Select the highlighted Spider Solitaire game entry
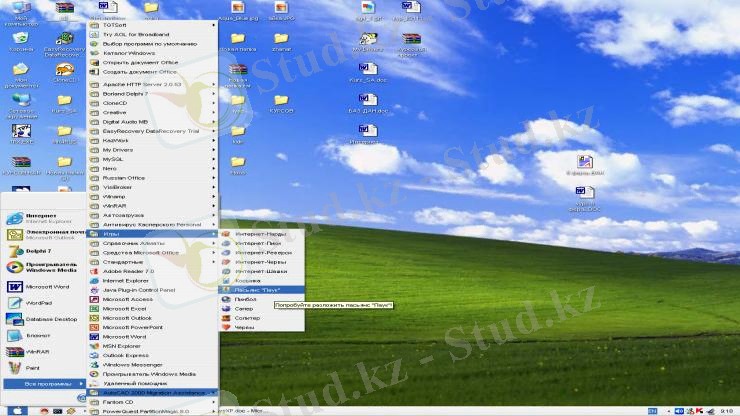The height and width of the screenshot is (416, 740). pos(258,290)
